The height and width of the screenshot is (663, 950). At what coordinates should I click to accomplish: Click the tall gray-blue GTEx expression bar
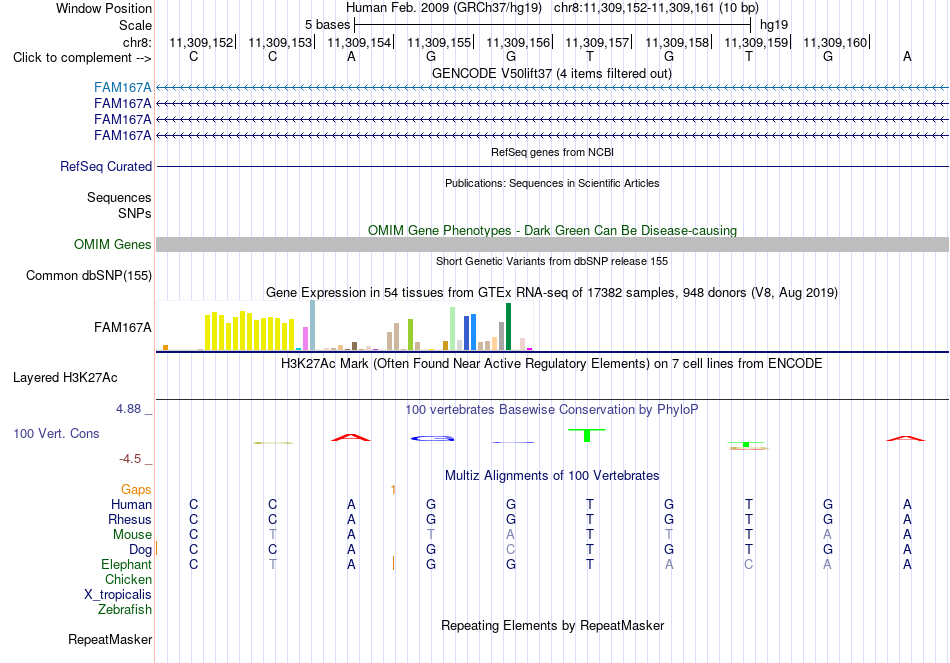[x=313, y=325]
